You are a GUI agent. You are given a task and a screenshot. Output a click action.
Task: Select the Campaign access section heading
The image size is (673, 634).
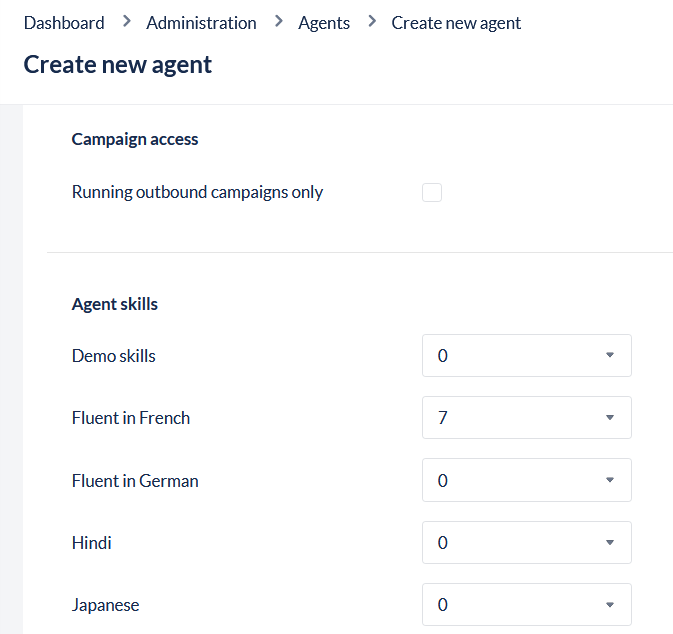(135, 139)
